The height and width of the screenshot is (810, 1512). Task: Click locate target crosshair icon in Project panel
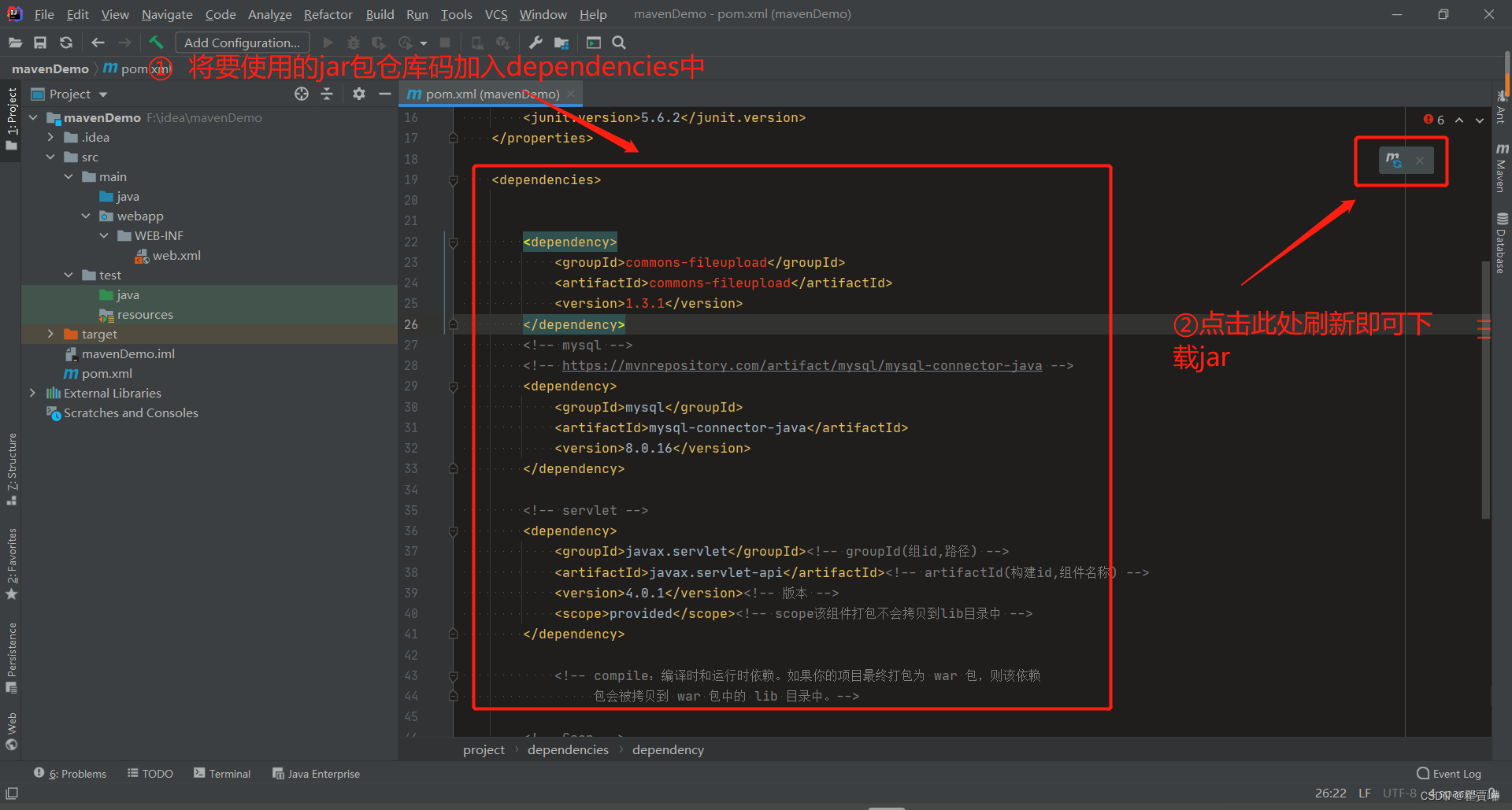point(302,94)
